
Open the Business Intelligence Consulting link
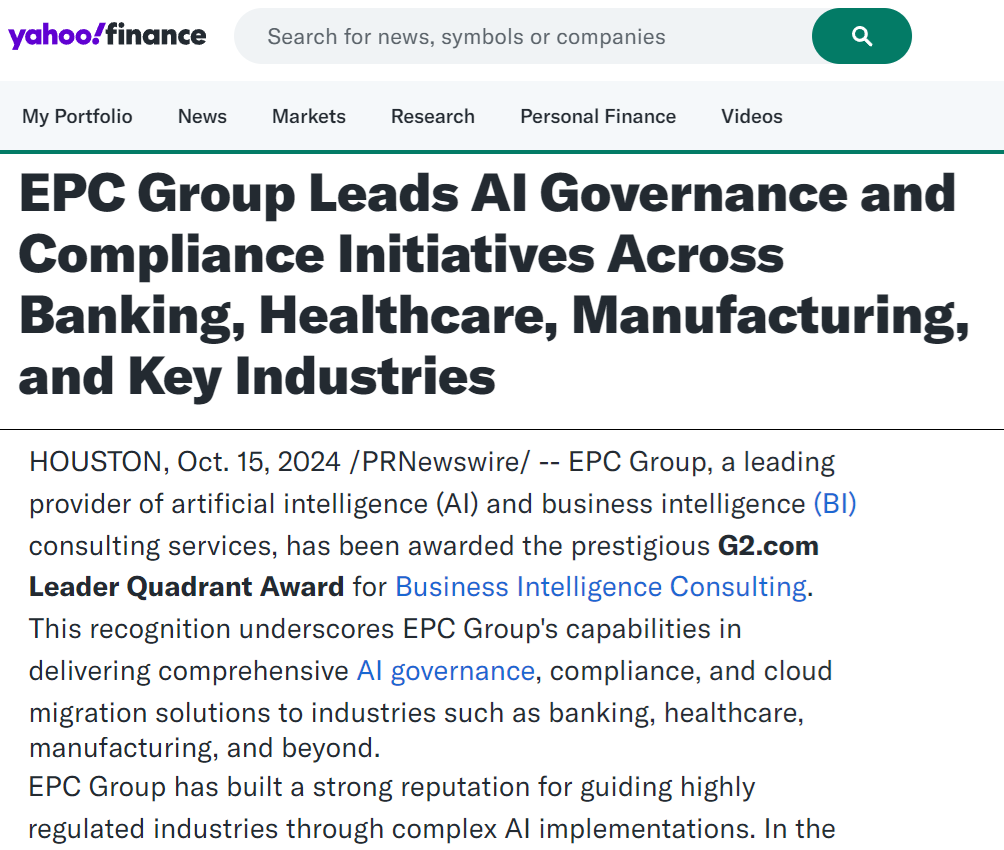click(x=601, y=586)
